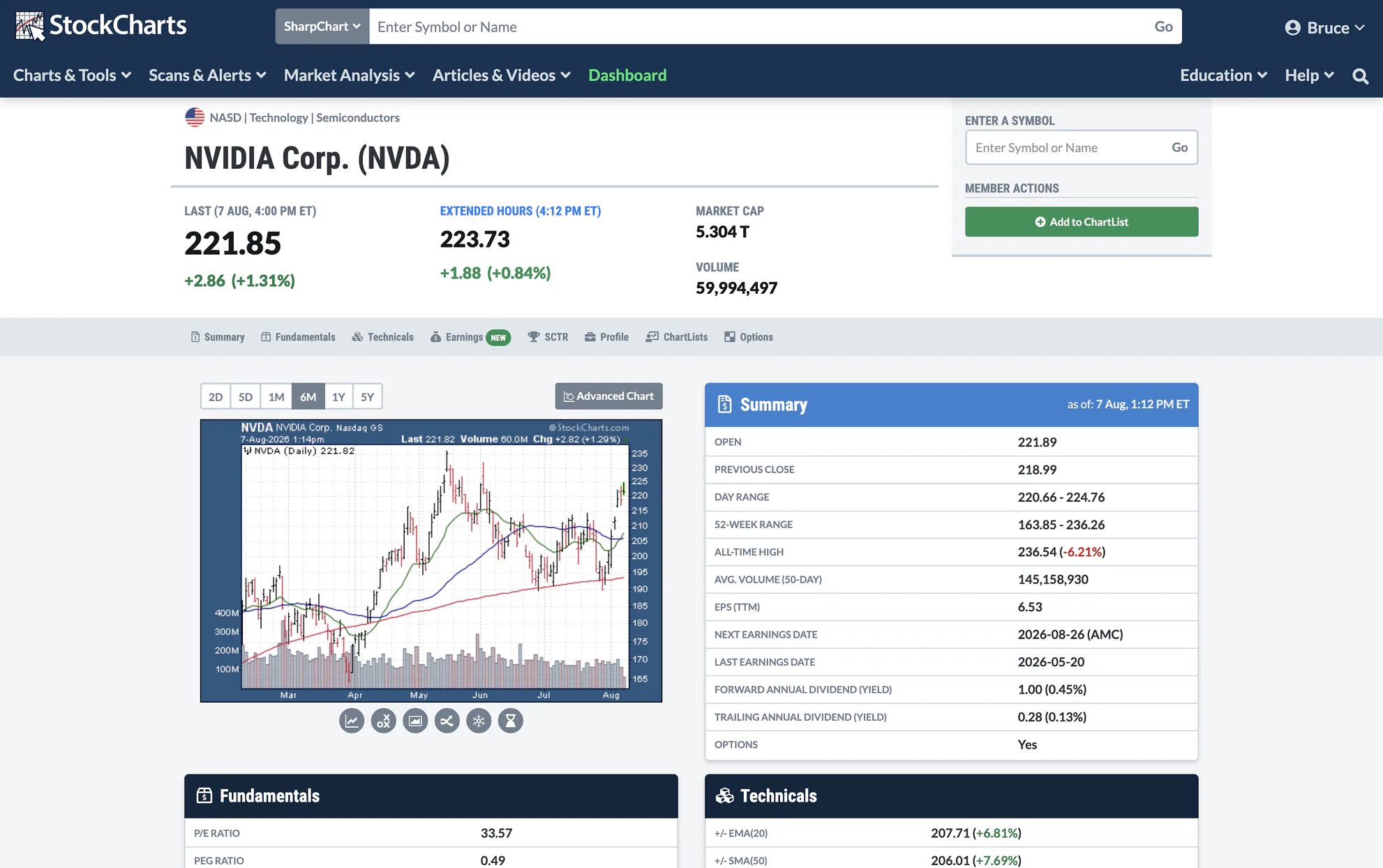The image size is (1383, 868).
Task: Expand the Education menu
Action: (x=1224, y=75)
